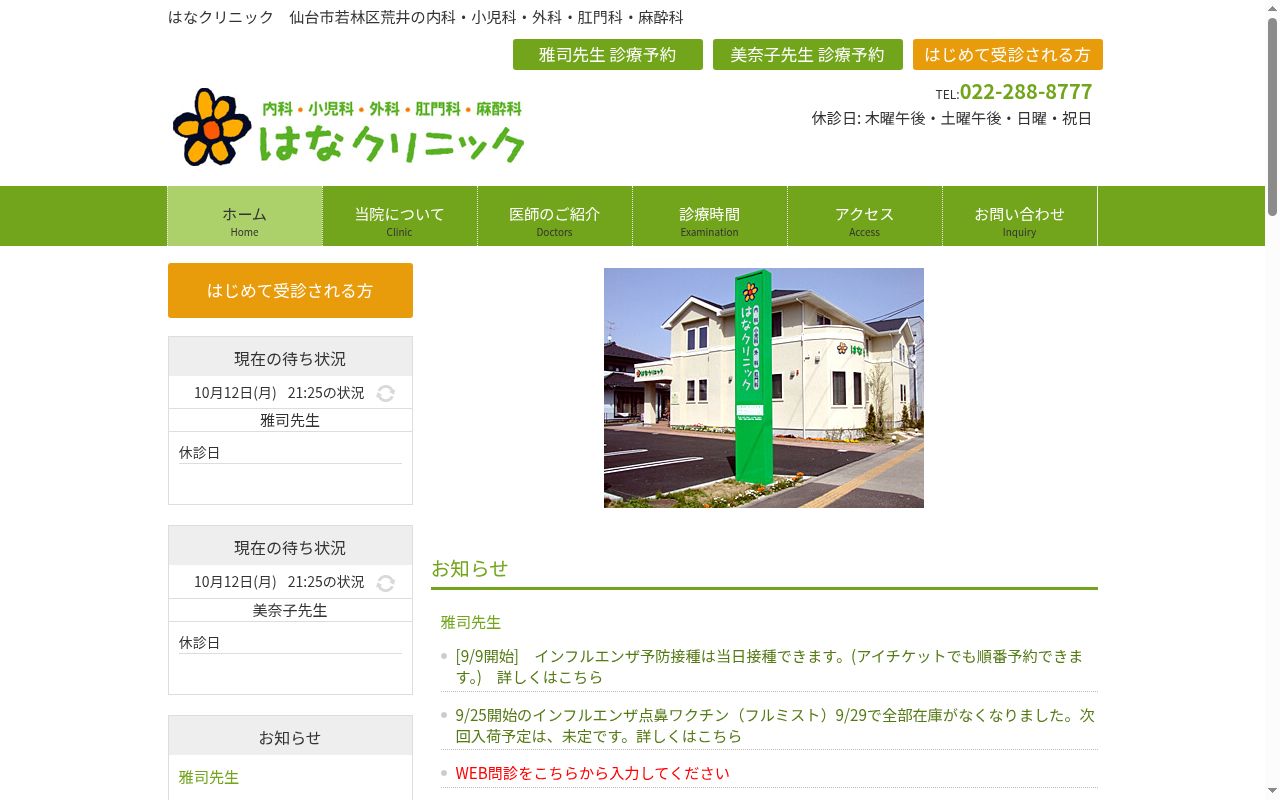This screenshot has width=1280, height=800.
Task: Click 休診日 text under 美奈子先生
Action: (200, 643)
